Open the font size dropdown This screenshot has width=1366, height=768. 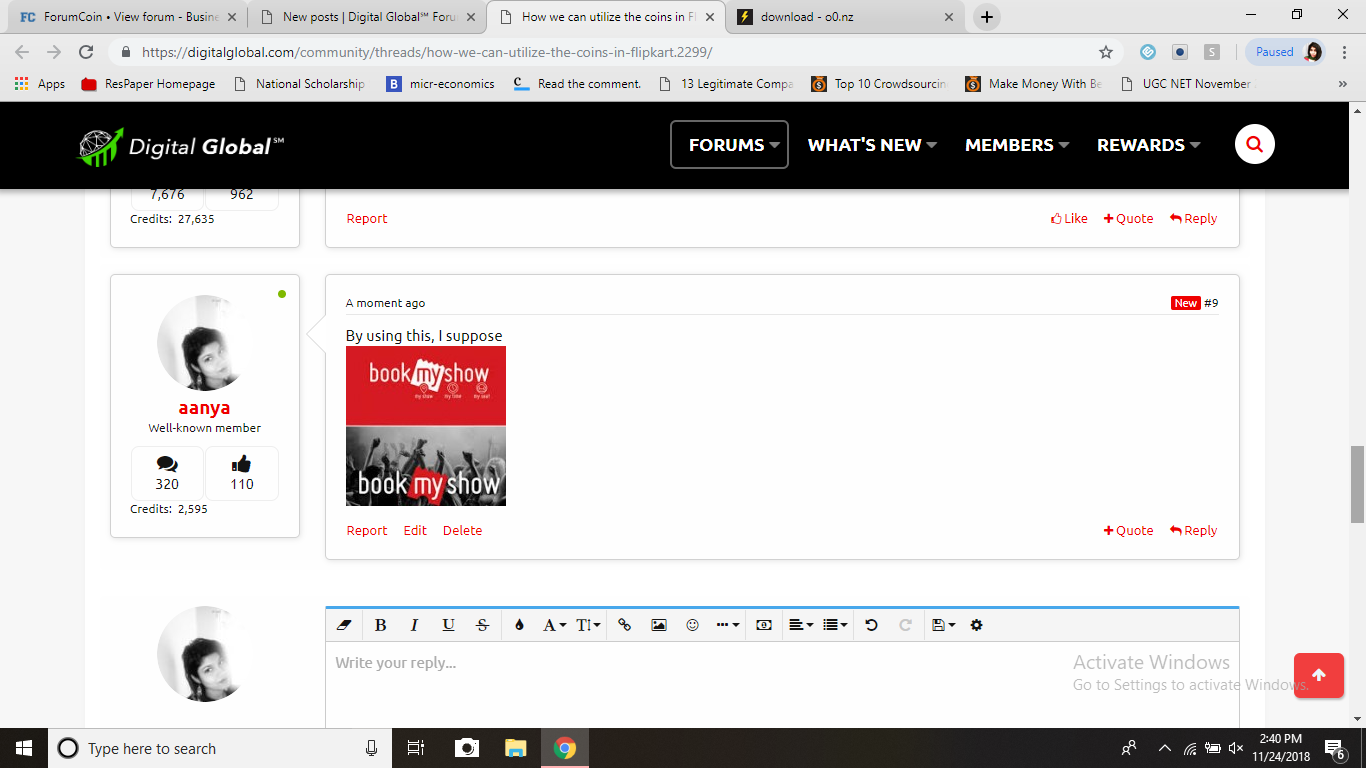[586, 624]
